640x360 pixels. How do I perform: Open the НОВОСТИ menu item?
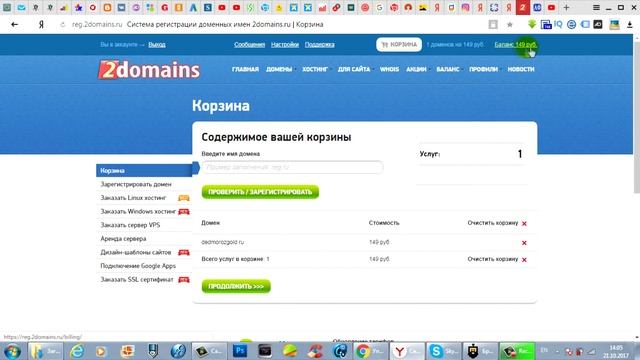pyautogui.click(x=521, y=69)
